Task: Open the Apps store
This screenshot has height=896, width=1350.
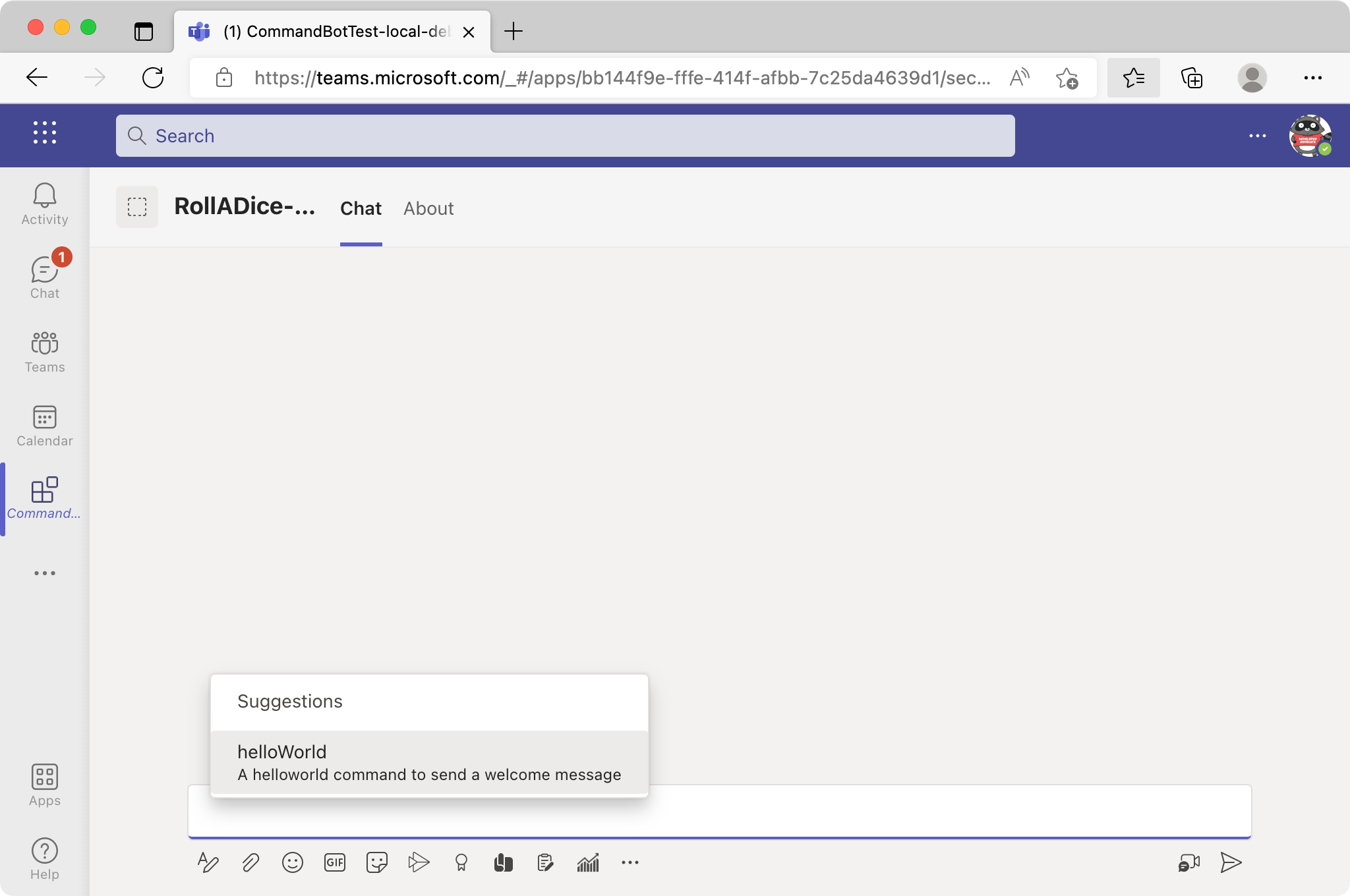Action: click(45, 785)
